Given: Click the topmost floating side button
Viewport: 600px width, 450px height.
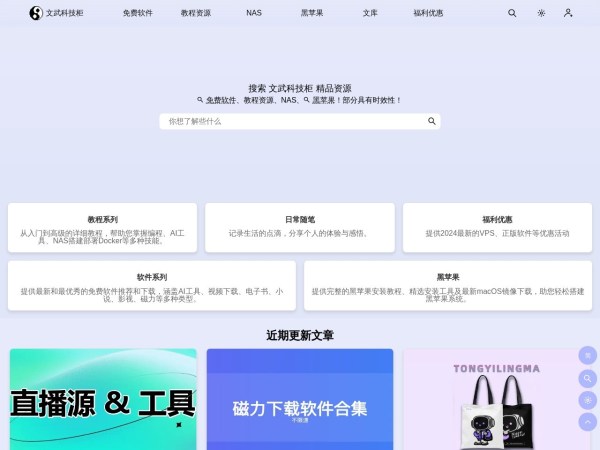Looking at the screenshot, I should [x=588, y=355].
